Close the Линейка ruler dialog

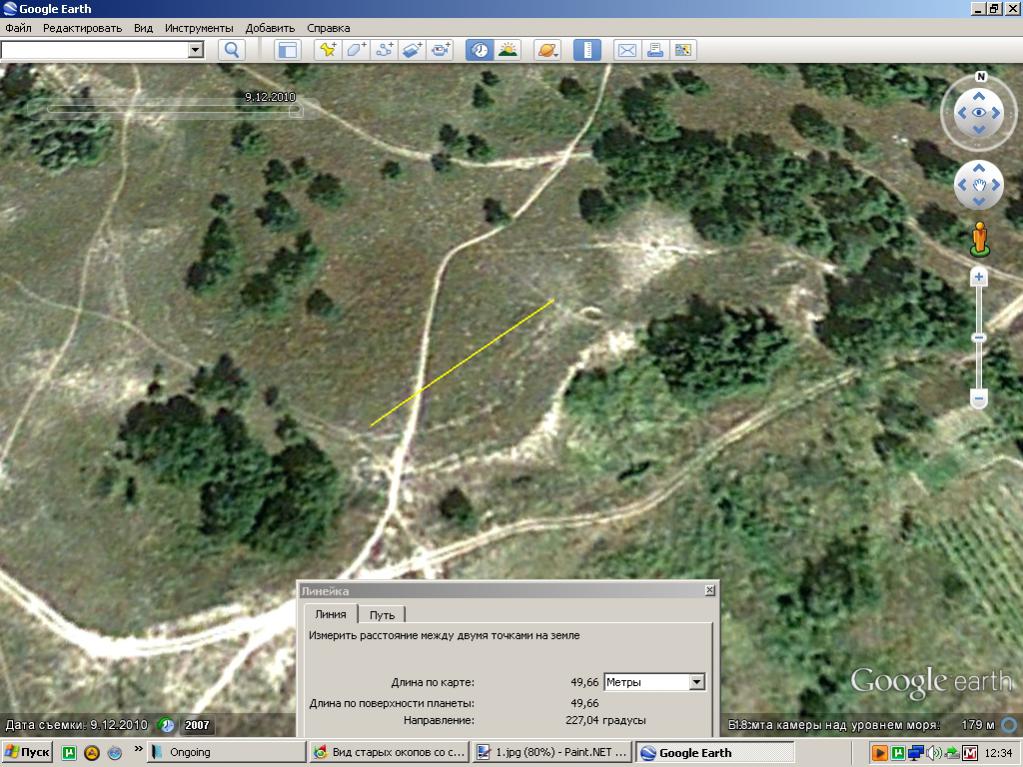710,590
